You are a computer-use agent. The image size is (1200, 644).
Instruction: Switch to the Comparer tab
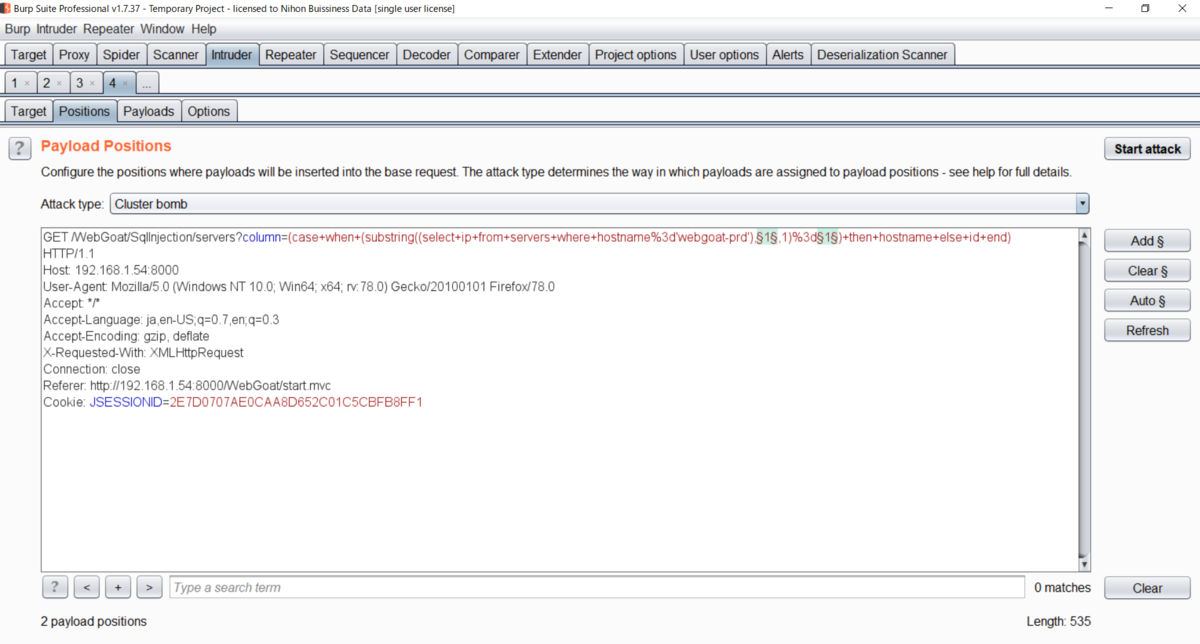[x=492, y=54]
